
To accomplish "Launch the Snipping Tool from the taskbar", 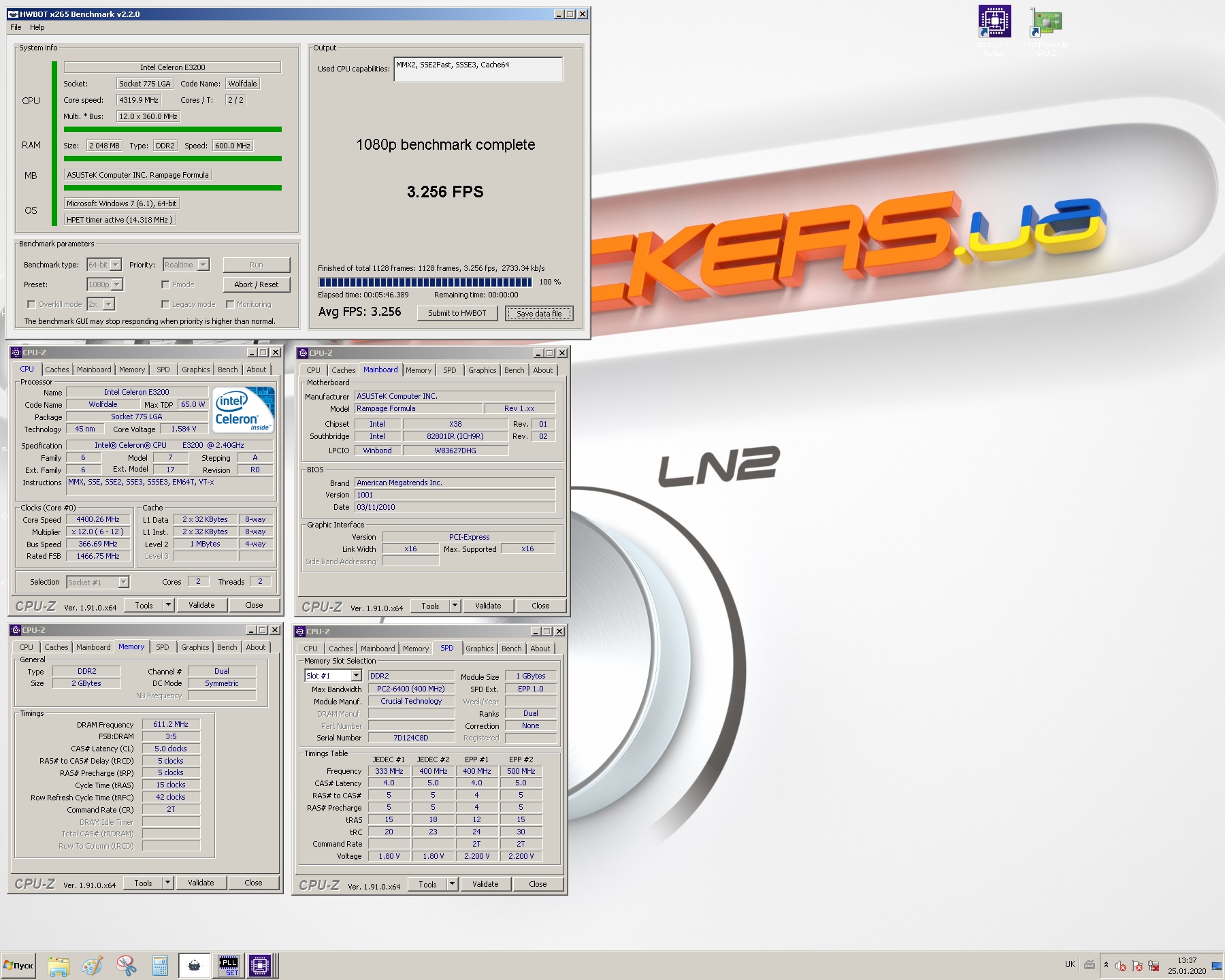I will pos(127,965).
